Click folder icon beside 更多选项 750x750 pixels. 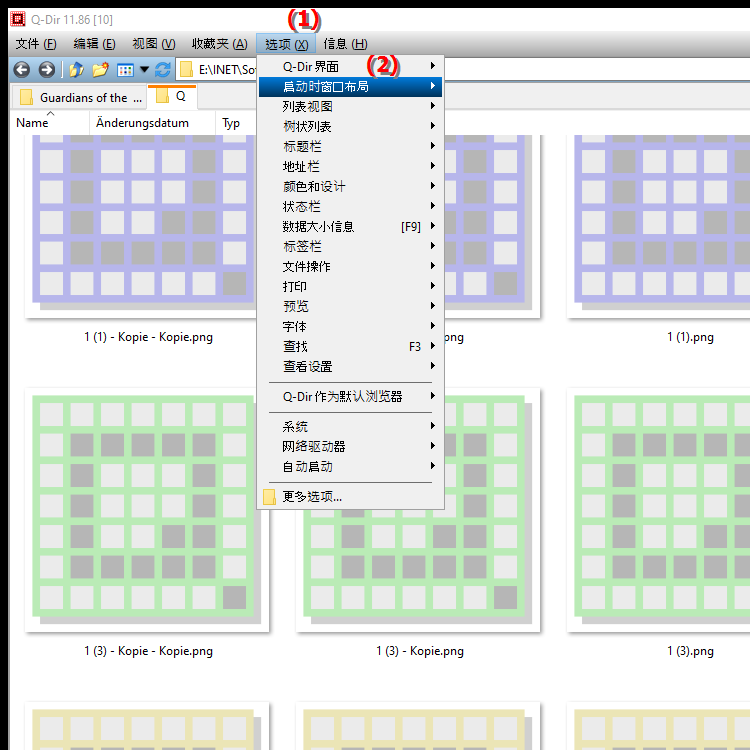(269, 497)
